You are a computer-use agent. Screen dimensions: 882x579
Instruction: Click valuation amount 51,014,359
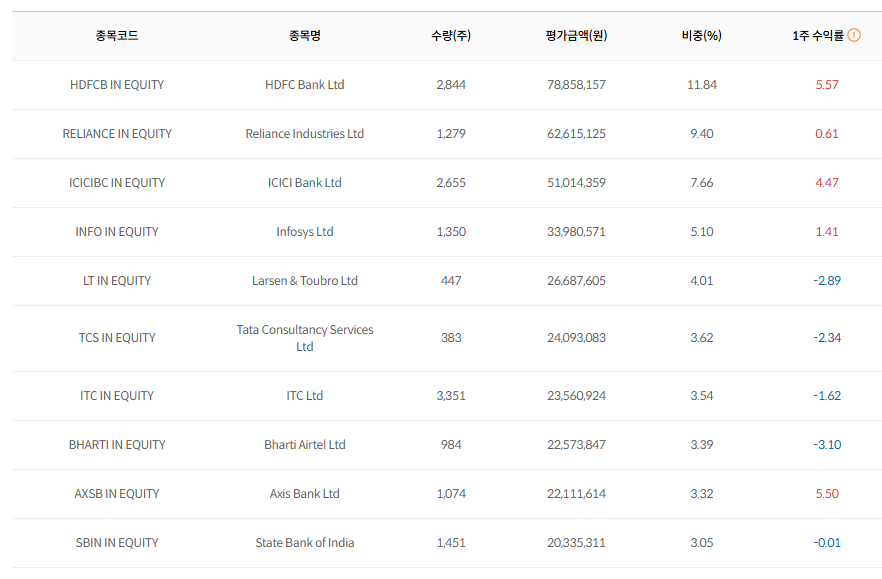click(x=577, y=183)
